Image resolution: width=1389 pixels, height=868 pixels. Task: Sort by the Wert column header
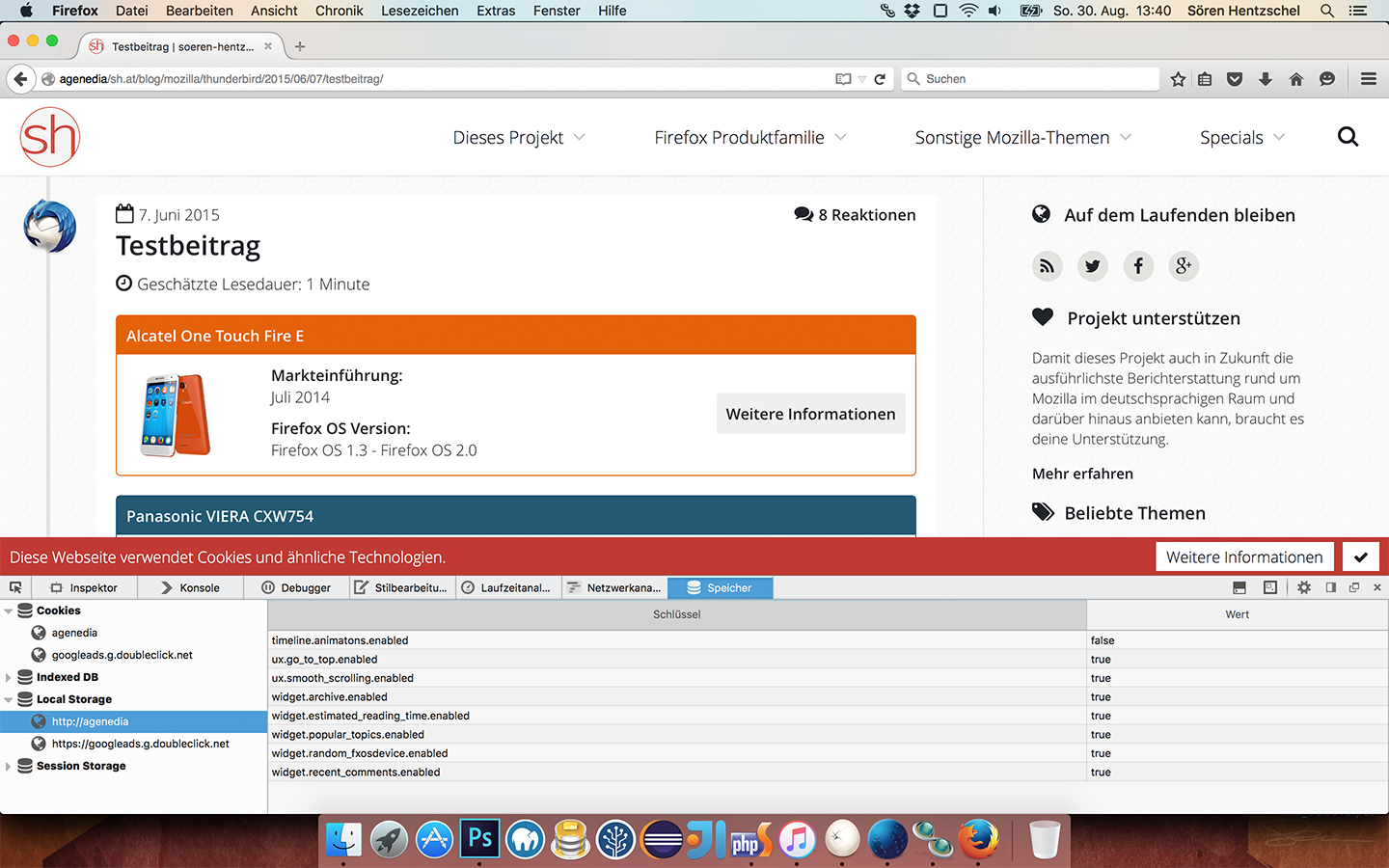pyautogui.click(x=1238, y=614)
